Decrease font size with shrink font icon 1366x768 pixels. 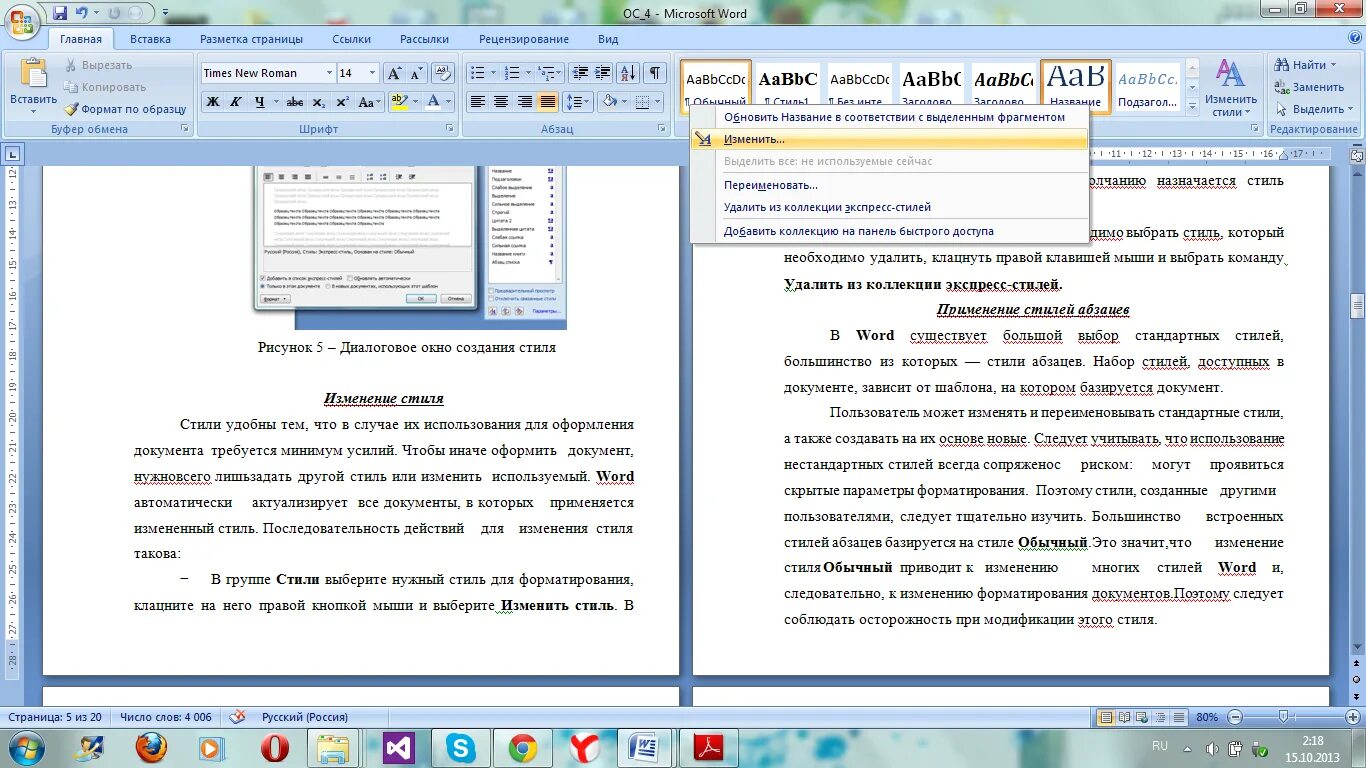tap(416, 73)
